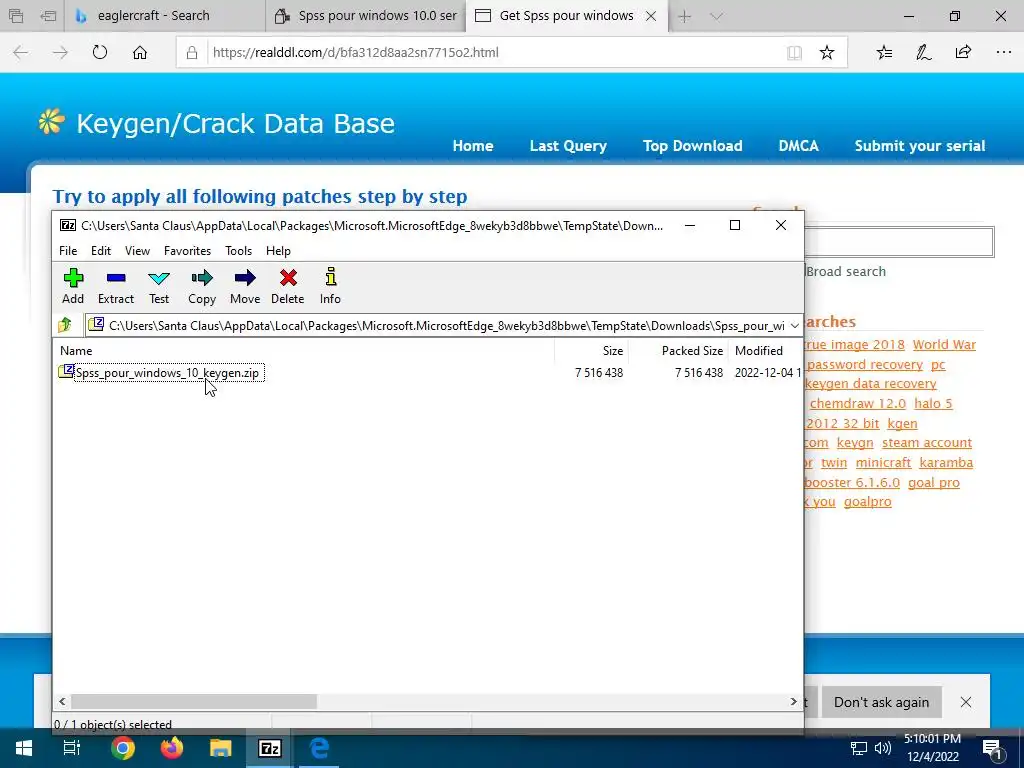
Task: Click the Don't ask again button
Action: [881, 702]
